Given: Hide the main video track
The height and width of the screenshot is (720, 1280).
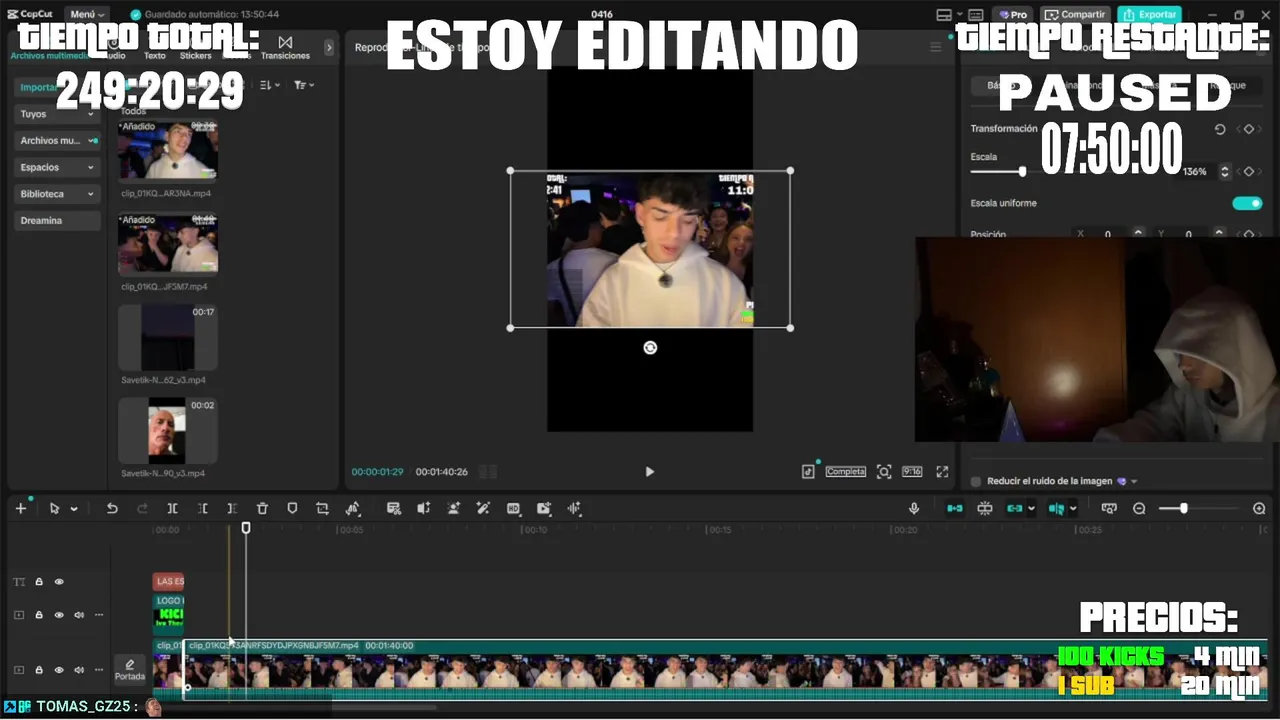Looking at the screenshot, I should point(59,670).
